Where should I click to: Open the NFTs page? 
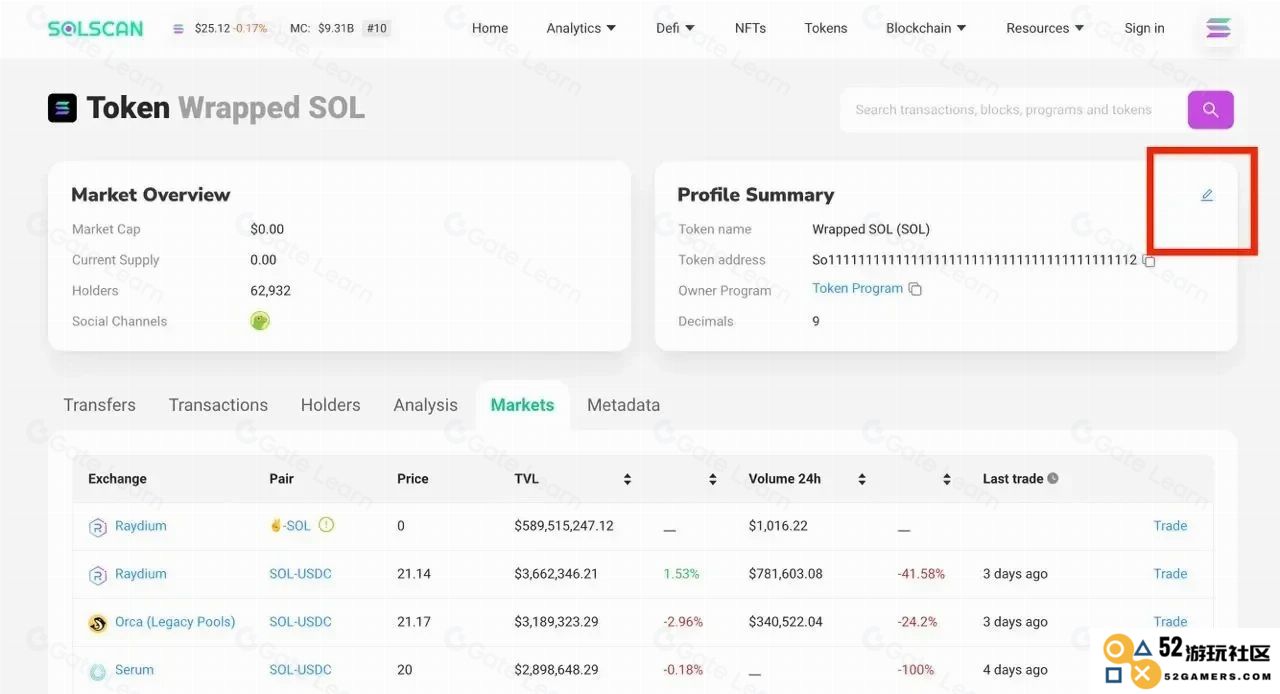tap(750, 28)
